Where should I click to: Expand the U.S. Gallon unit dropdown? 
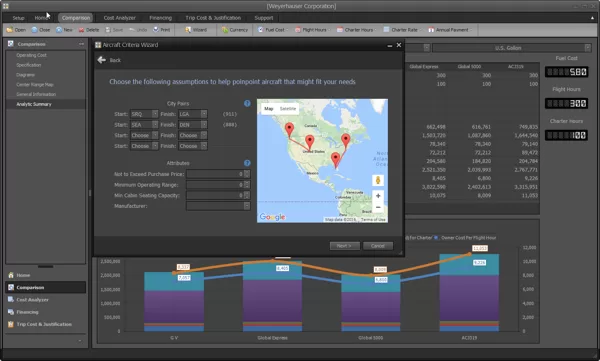587,48
